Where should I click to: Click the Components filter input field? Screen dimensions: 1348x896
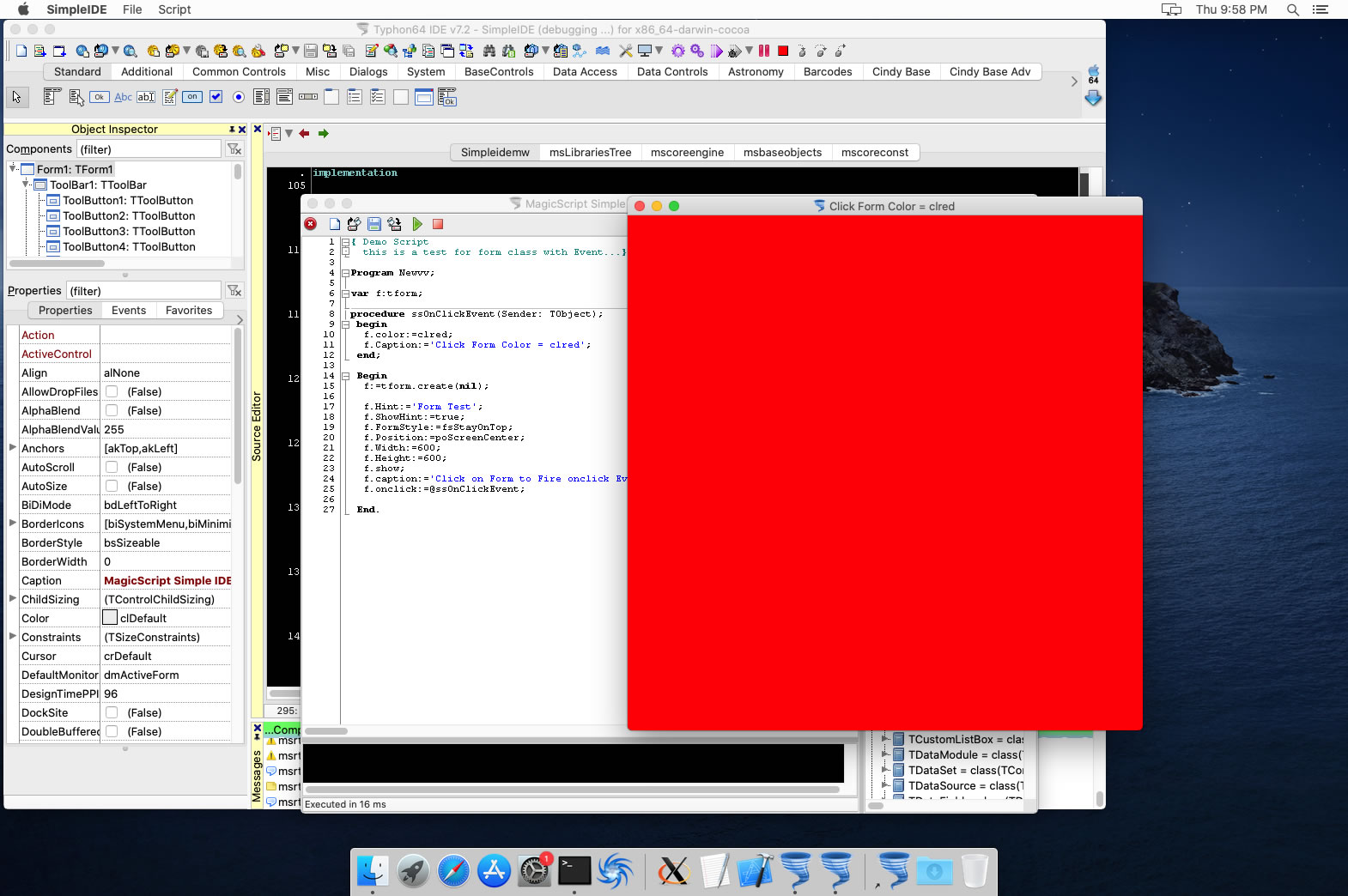(149, 149)
